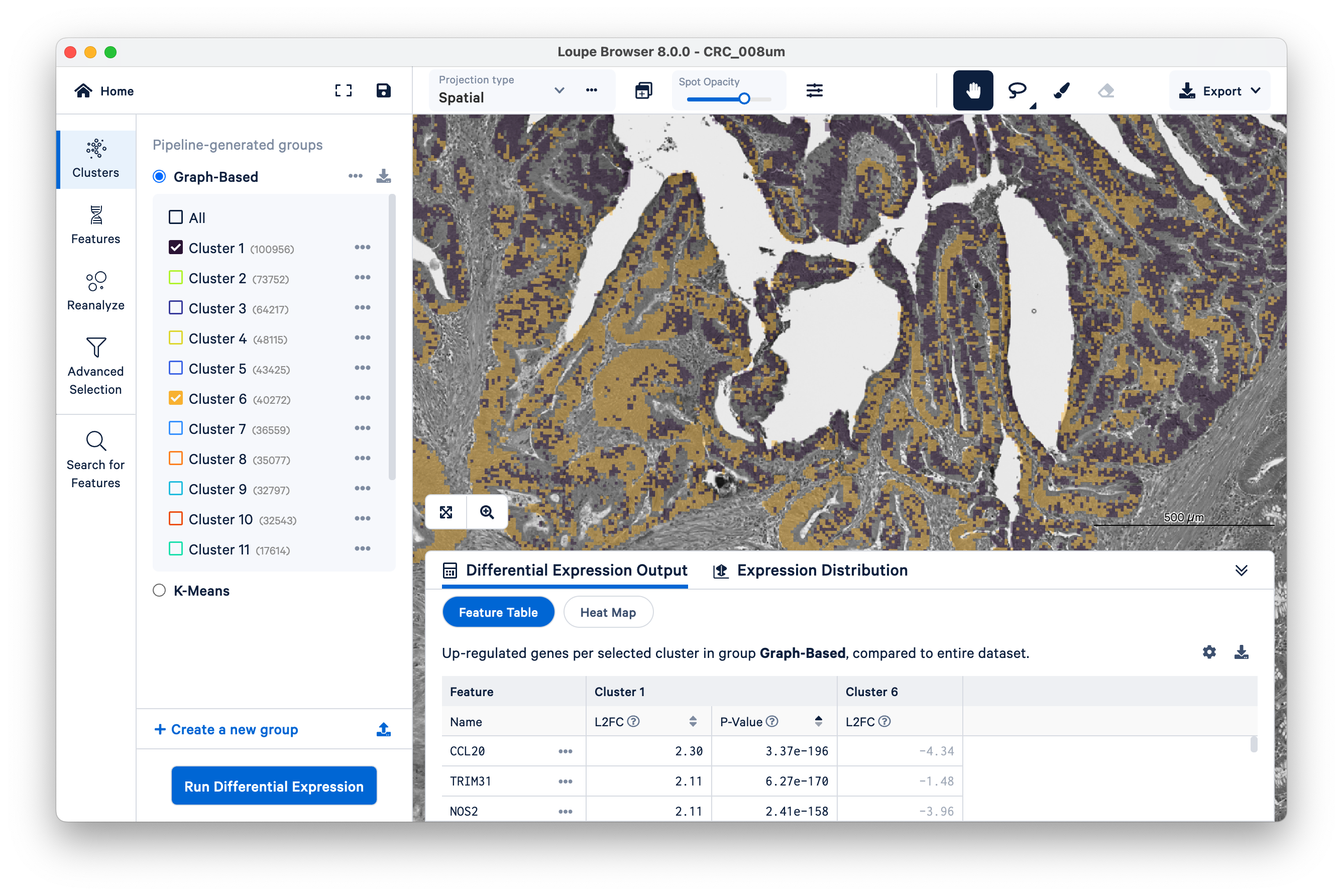Check the Cluster 3 checkbox
This screenshot has width=1343, height=896.
[176, 308]
